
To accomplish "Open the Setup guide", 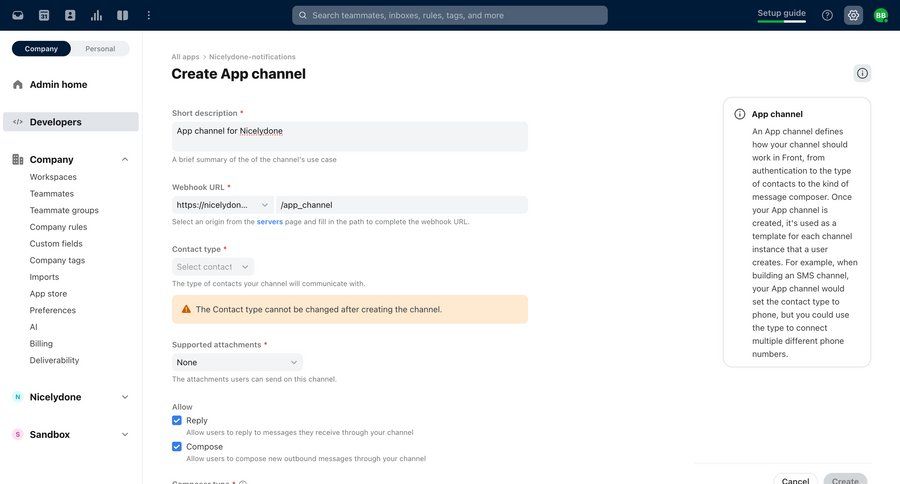I will (x=781, y=13).
